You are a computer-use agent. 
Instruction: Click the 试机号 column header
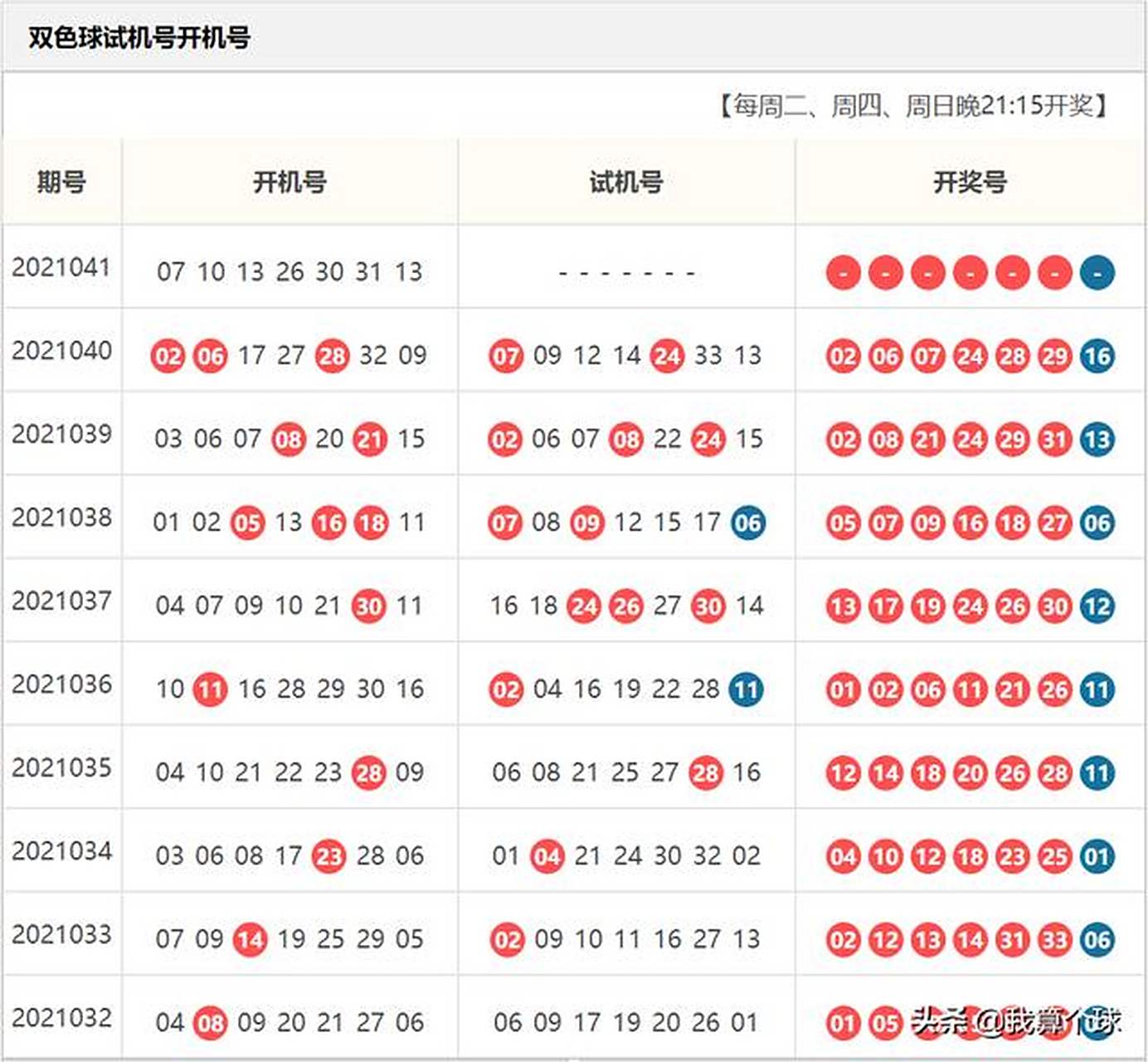(626, 182)
